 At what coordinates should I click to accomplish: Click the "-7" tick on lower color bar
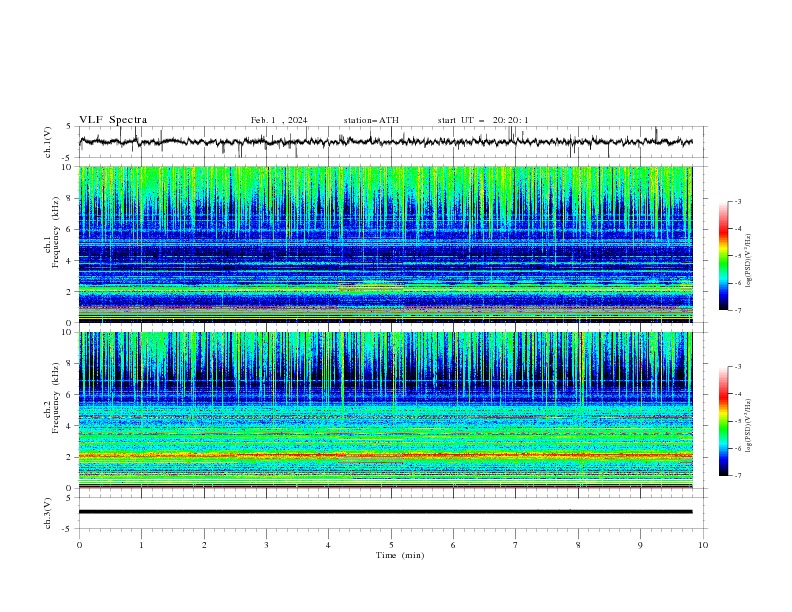point(737,475)
